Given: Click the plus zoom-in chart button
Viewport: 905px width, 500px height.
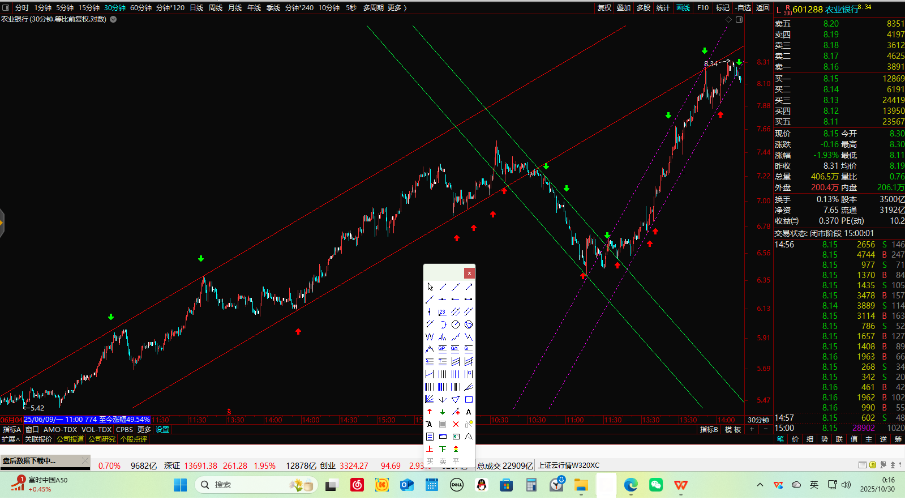Looking at the screenshot, I should (x=752, y=430).
